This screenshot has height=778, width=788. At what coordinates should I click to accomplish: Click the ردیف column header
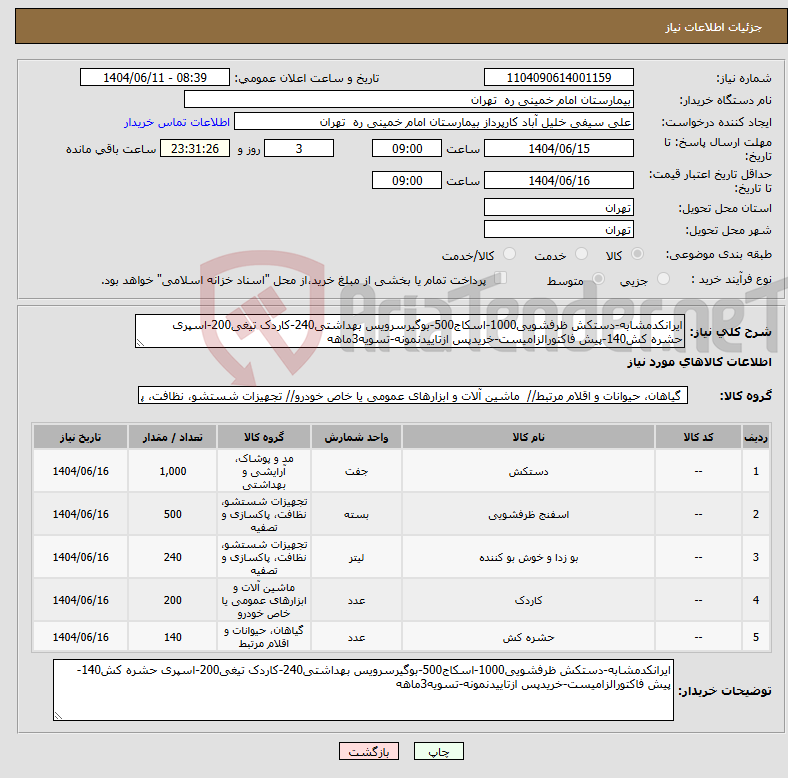(x=755, y=437)
